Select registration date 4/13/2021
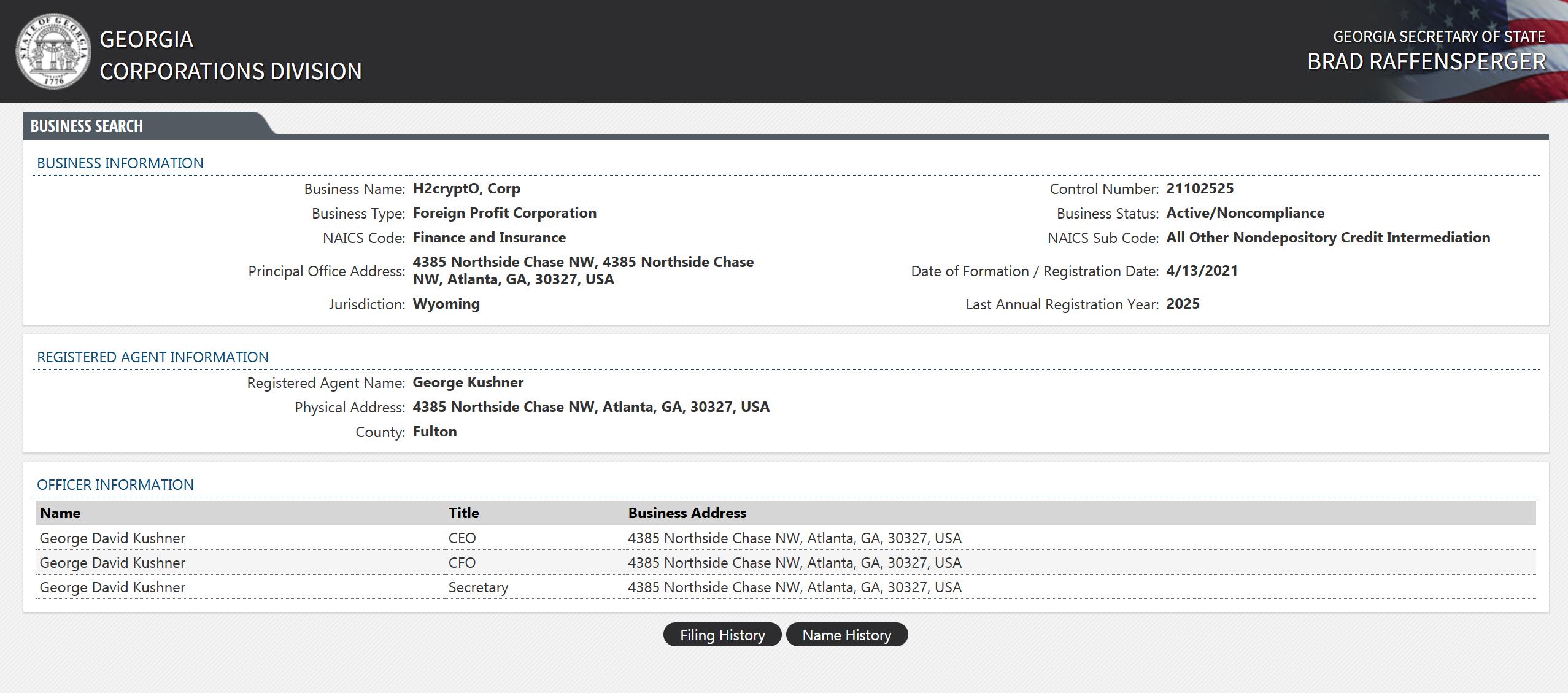Viewport: 1568px width, 693px height. (x=1202, y=271)
